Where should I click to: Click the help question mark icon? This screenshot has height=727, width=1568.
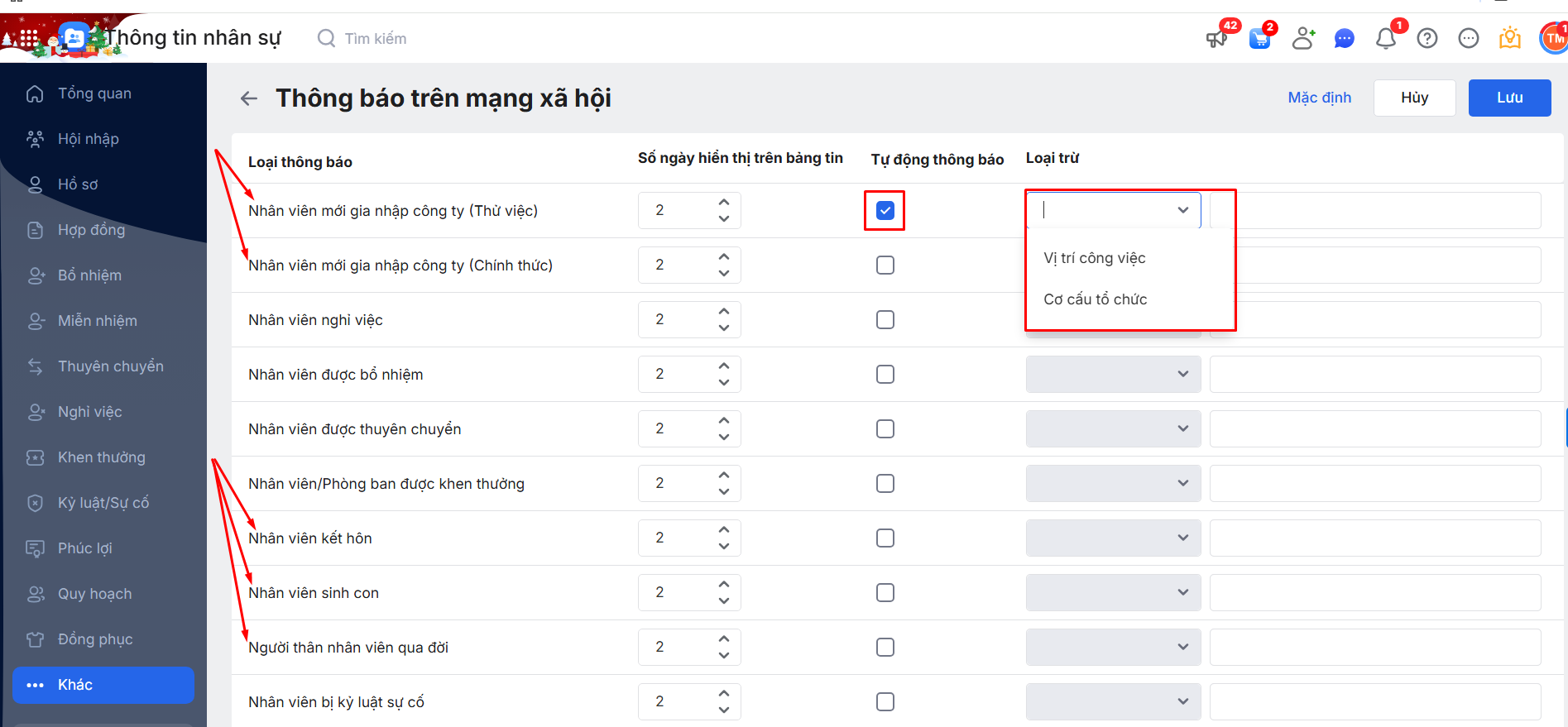coord(1427,38)
